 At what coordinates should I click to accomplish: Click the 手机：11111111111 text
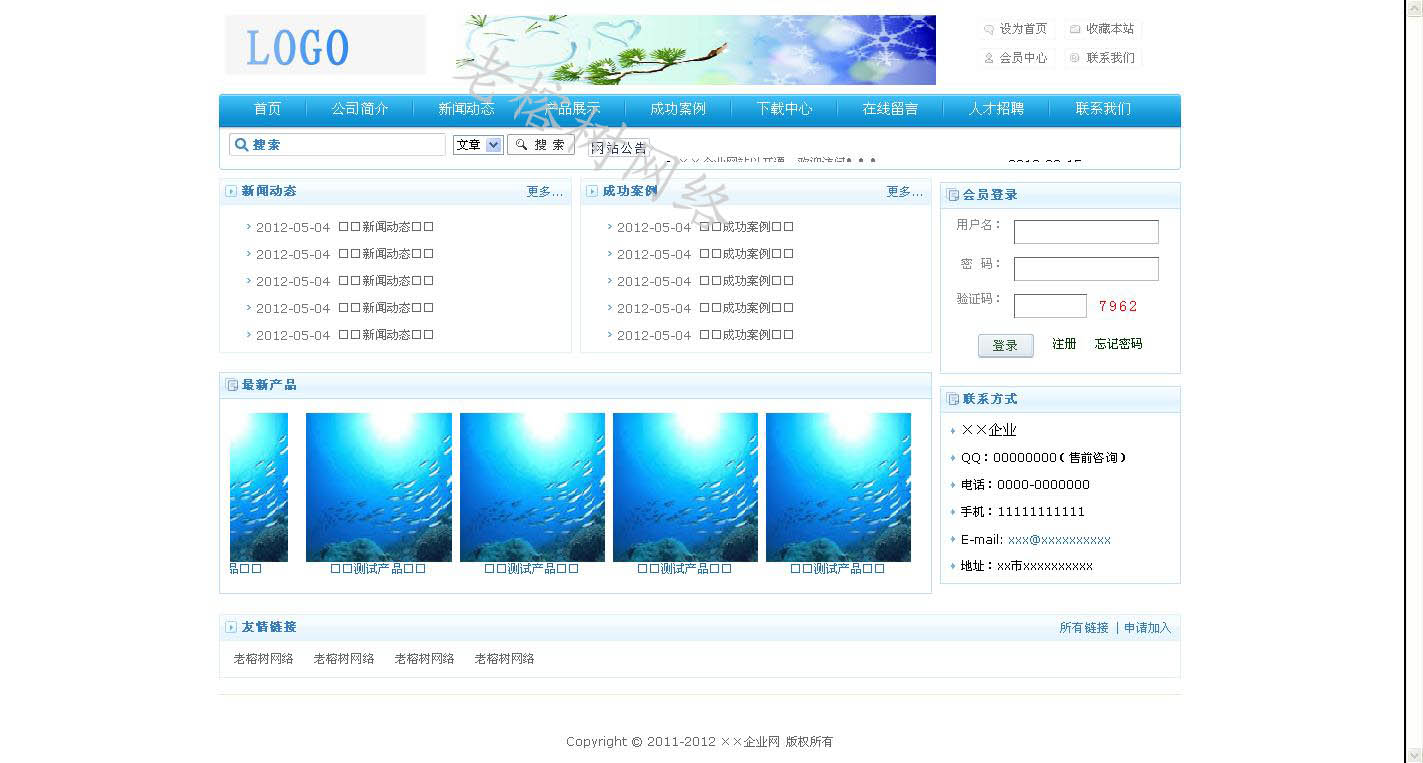coord(1022,512)
